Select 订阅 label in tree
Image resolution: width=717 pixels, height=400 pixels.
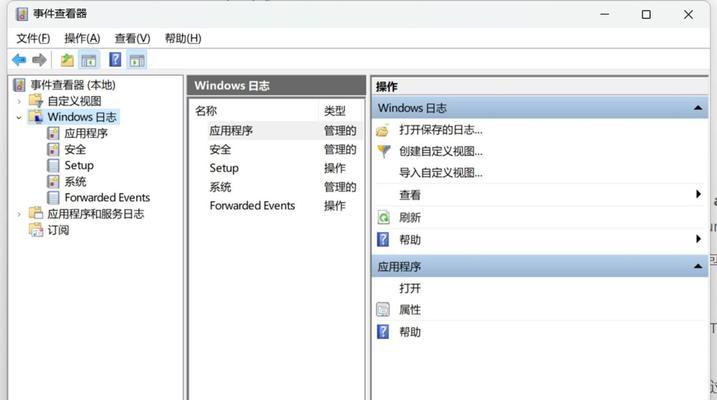[58, 230]
